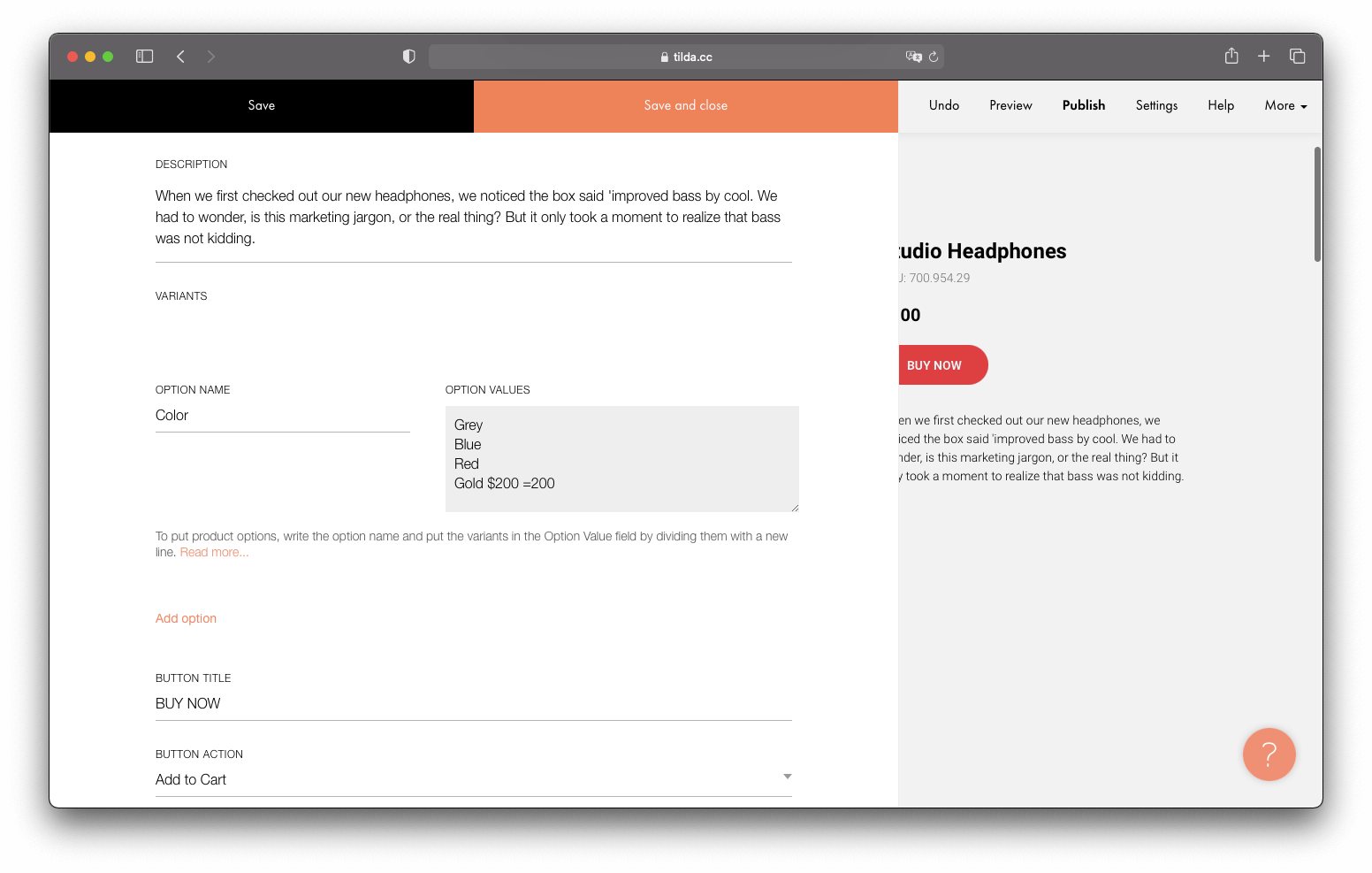Click the Color option name field
This screenshot has height=873, width=1372.
[x=281, y=415]
